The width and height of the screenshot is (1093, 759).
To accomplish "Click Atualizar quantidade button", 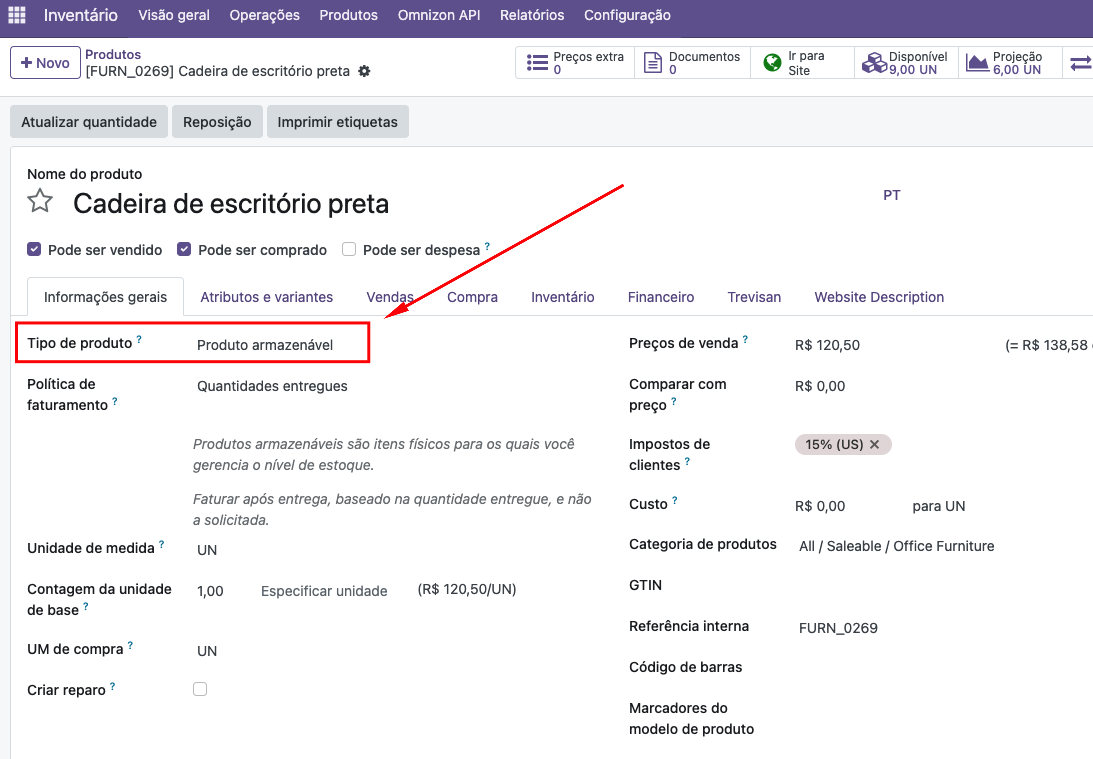I will coord(89,122).
